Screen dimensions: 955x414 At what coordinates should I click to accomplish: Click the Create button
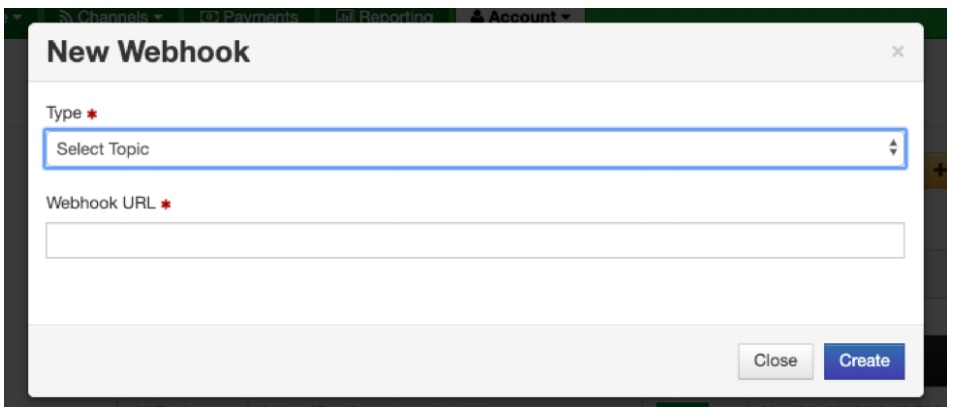coord(864,361)
